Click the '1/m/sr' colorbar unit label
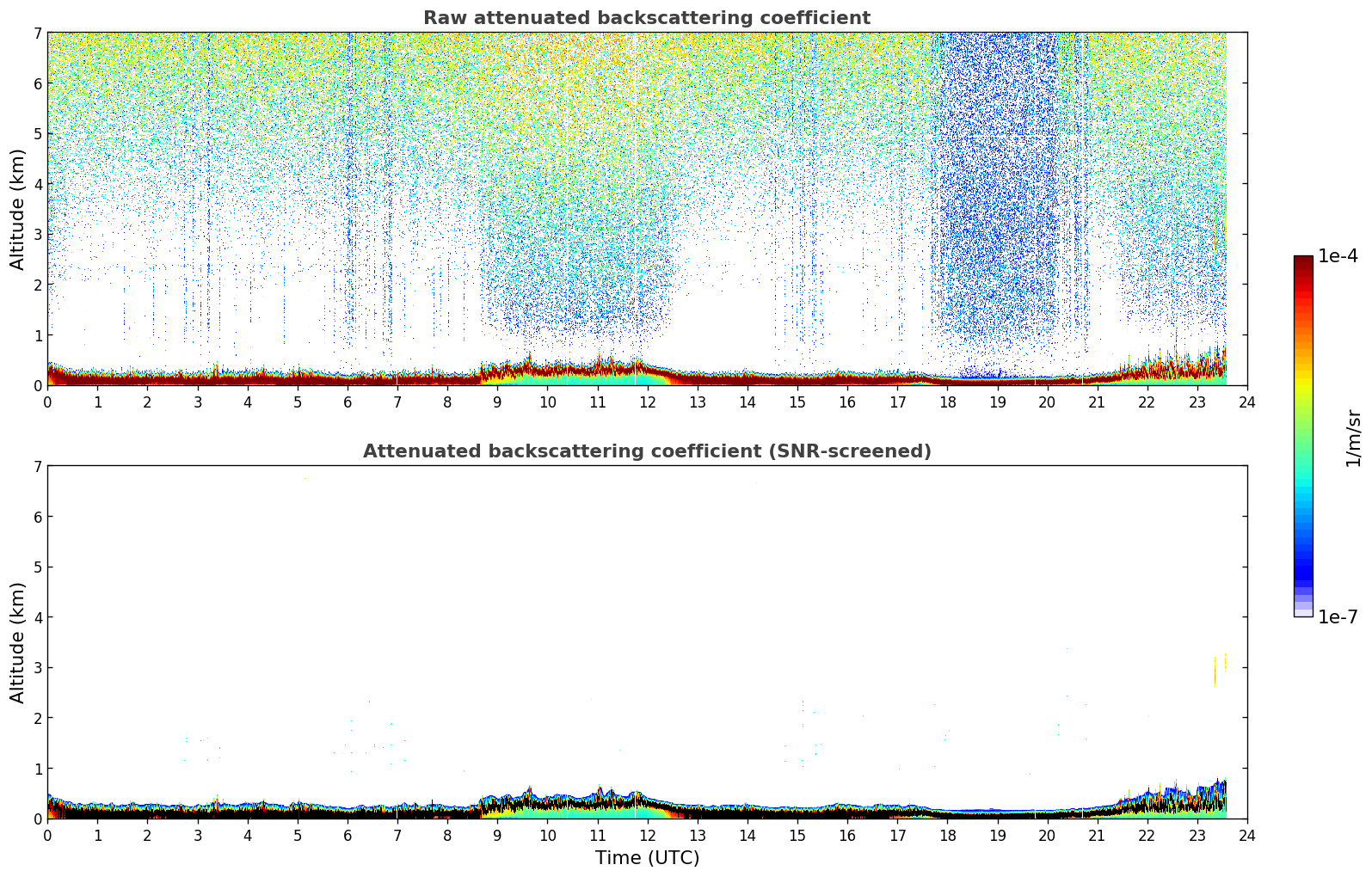 tap(1353, 438)
